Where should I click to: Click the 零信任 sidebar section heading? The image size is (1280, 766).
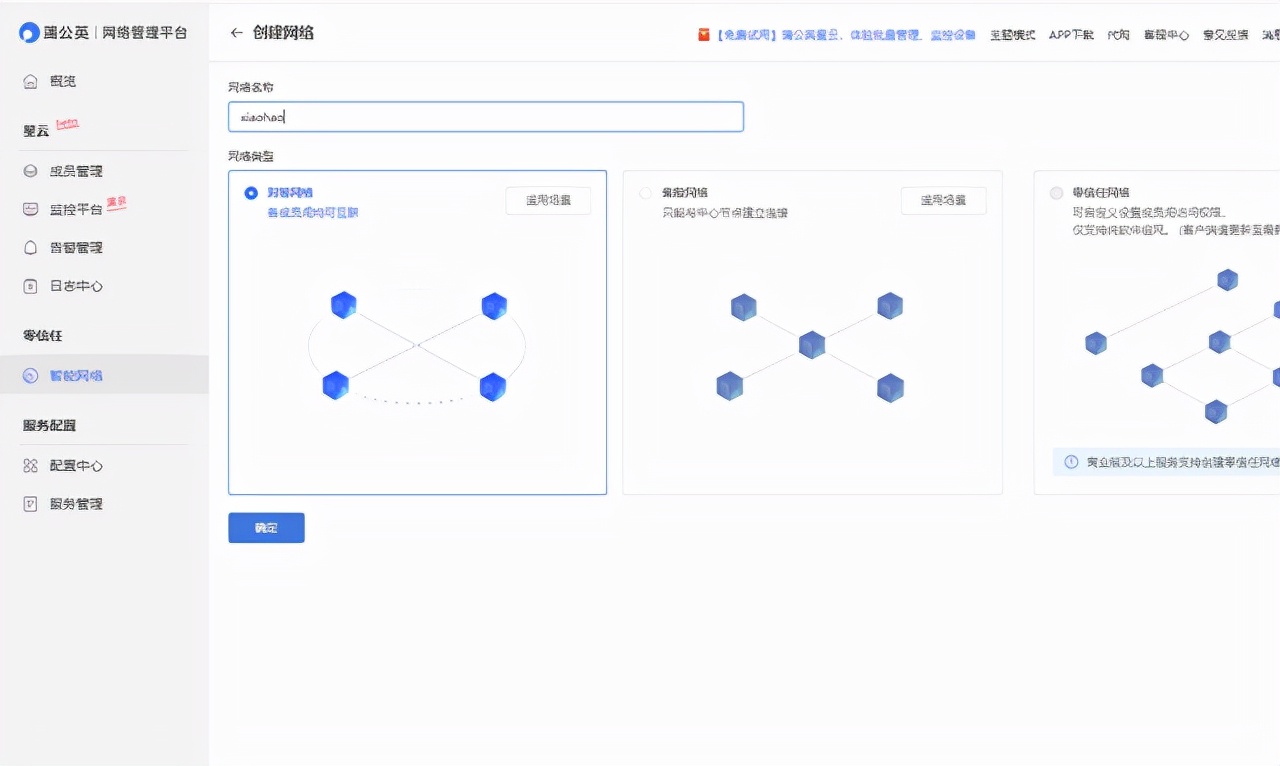point(43,336)
